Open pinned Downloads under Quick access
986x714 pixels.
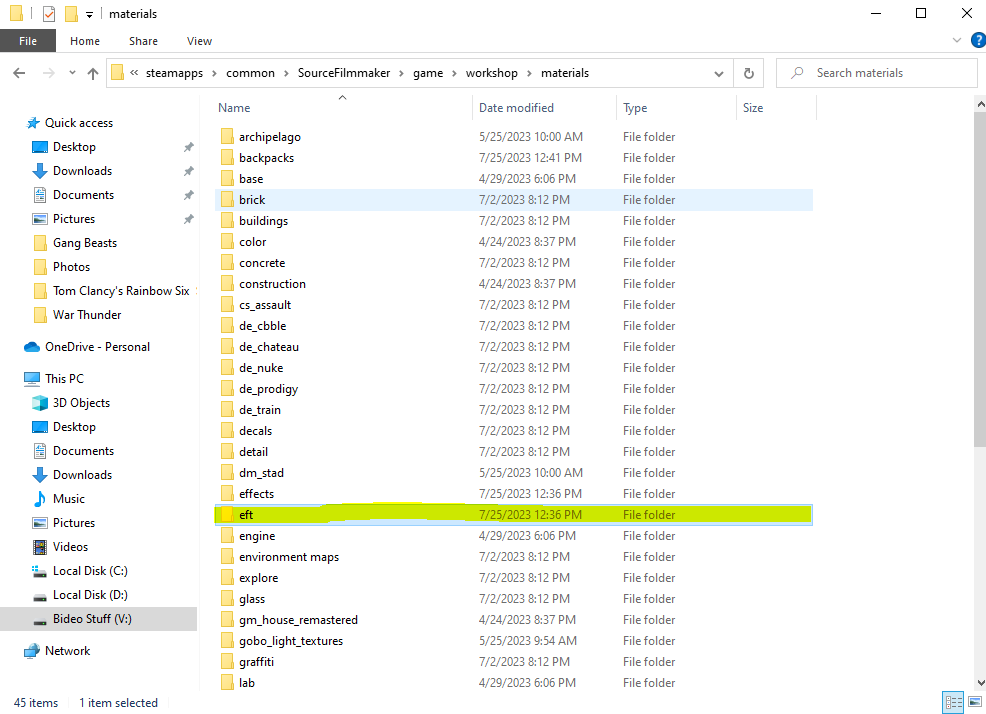pos(82,170)
